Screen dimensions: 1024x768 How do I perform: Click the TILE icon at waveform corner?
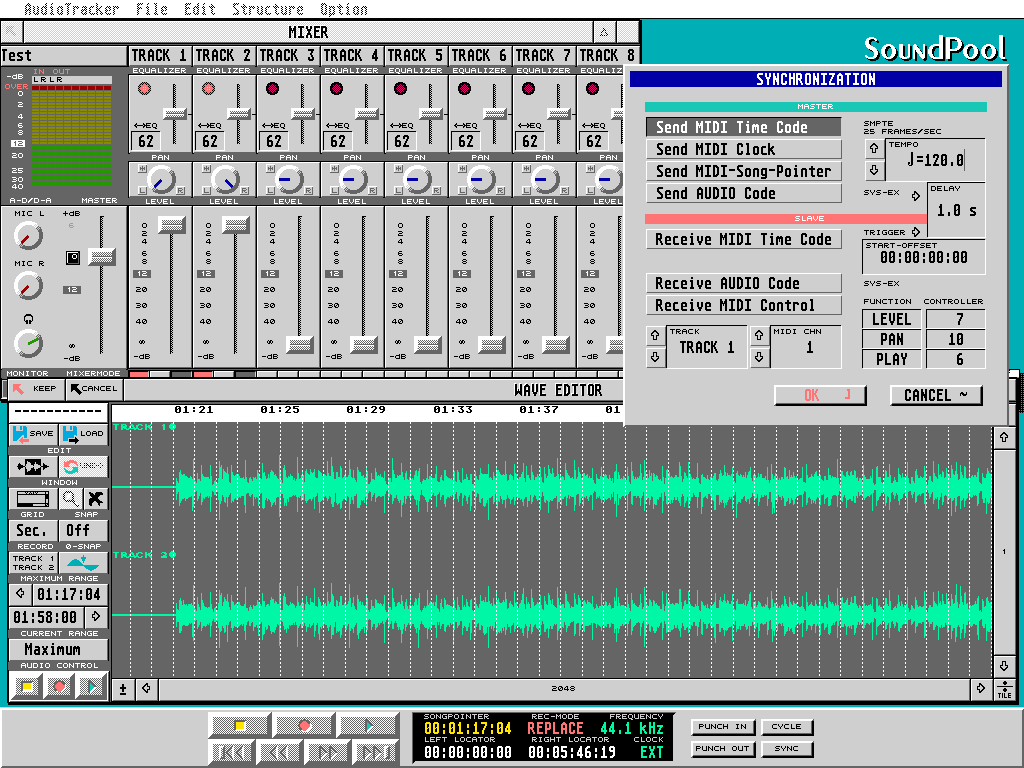point(1004,690)
